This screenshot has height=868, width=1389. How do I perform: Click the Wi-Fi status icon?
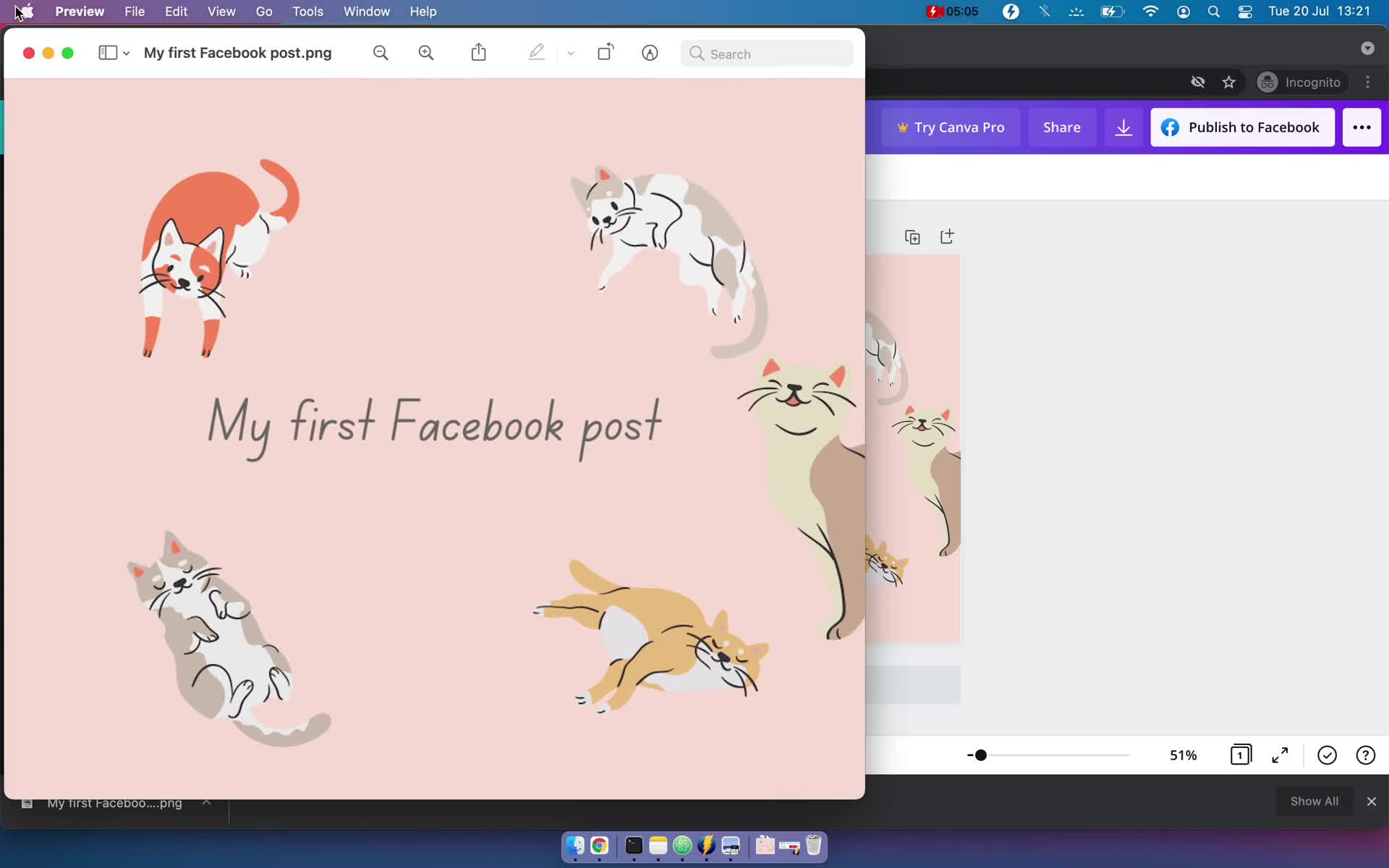point(1150,12)
